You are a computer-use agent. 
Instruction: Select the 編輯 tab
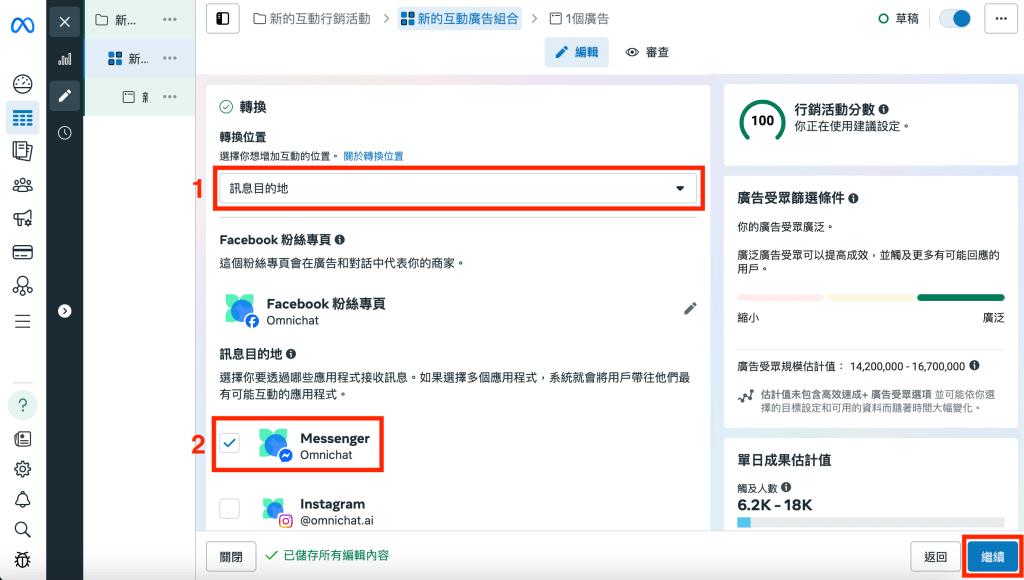point(576,52)
